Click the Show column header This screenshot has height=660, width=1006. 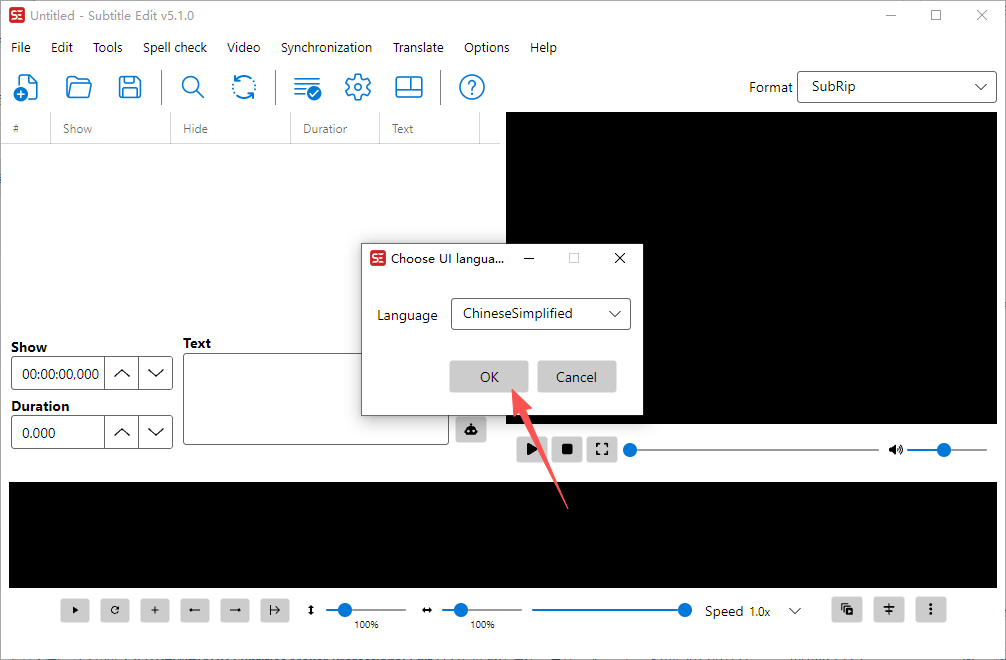(110, 128)
